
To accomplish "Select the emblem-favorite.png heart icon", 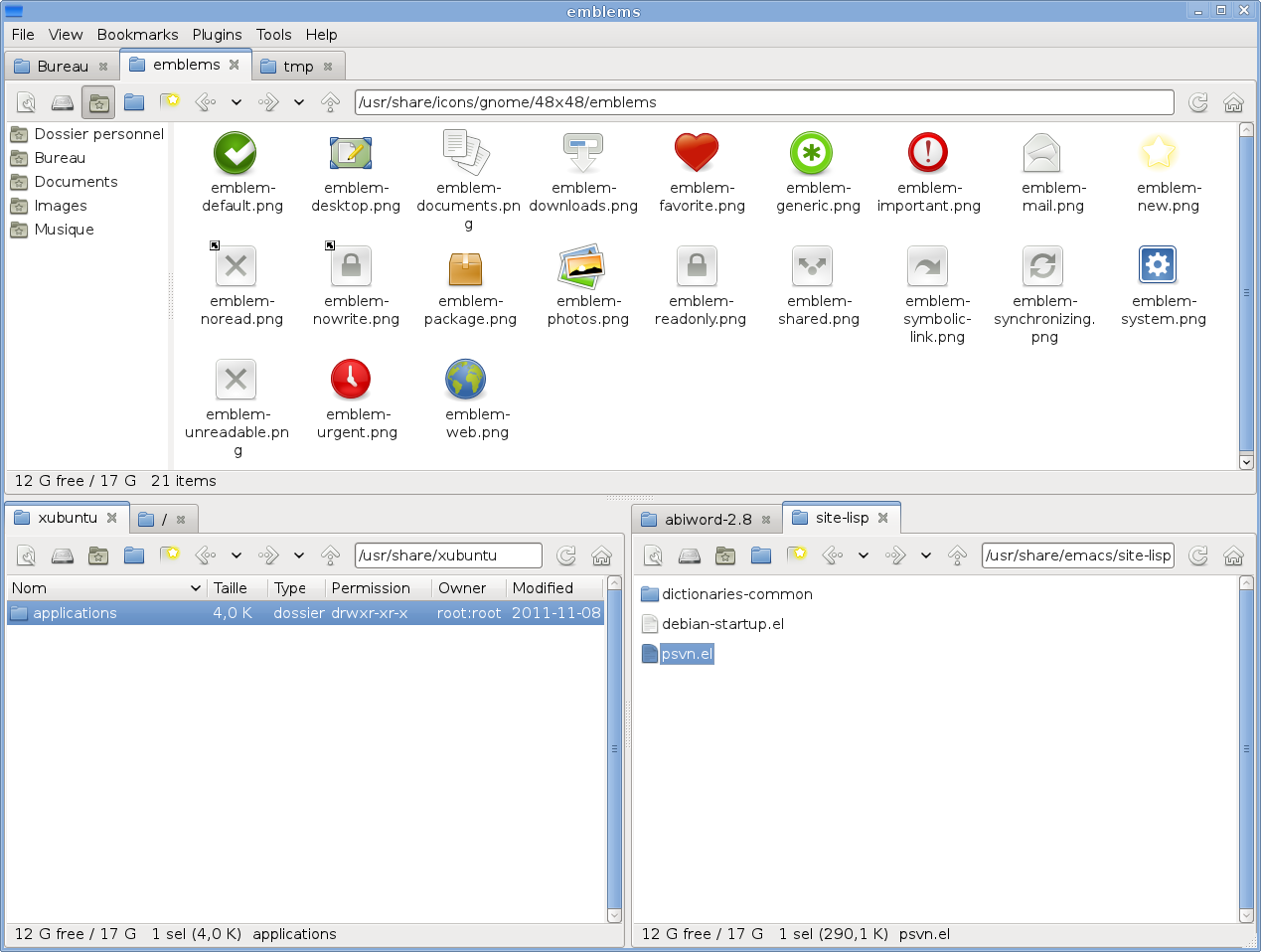I will tap(696, 153).
